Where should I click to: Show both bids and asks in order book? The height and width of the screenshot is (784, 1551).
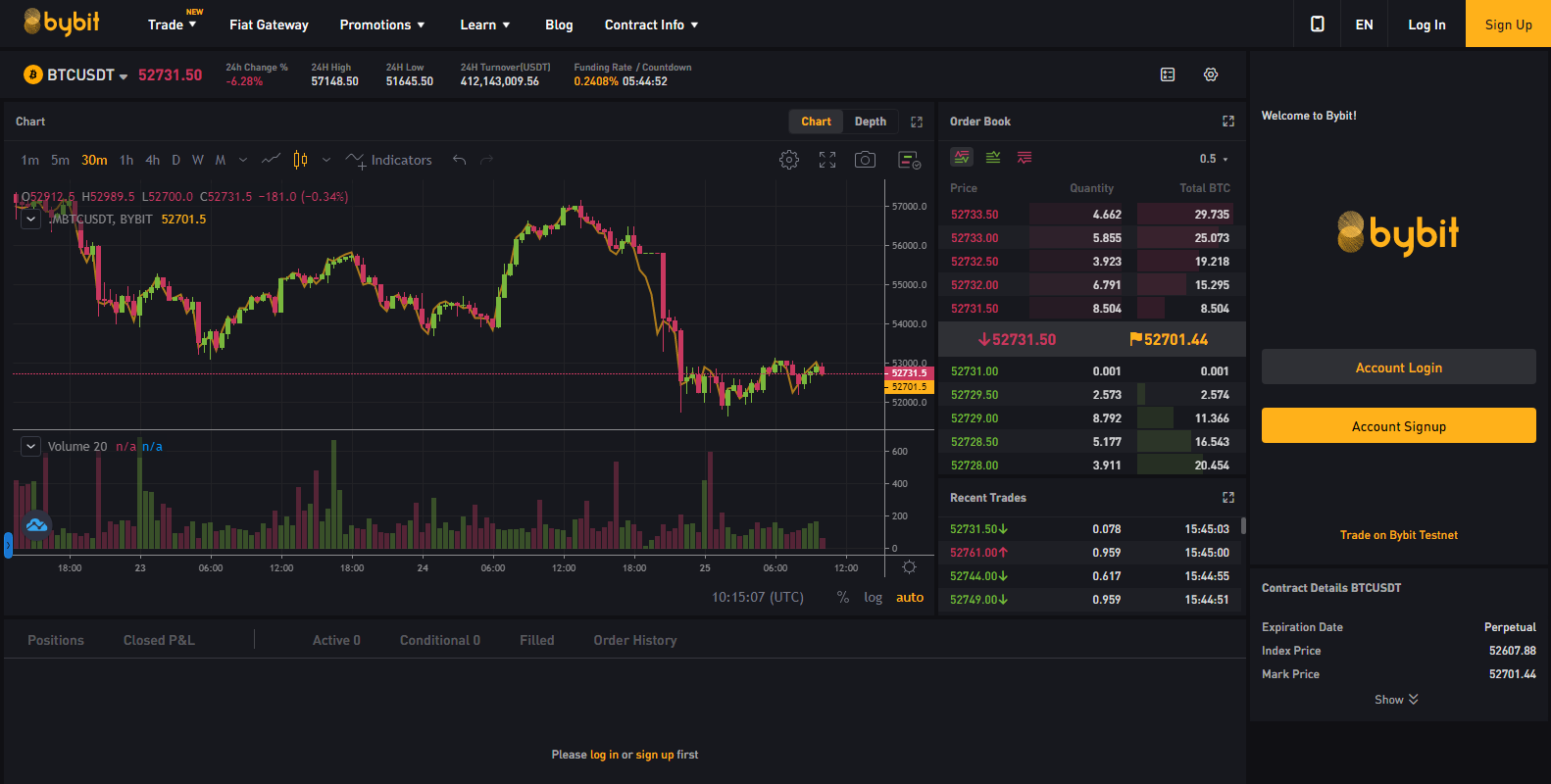click(x=962, y=157)
